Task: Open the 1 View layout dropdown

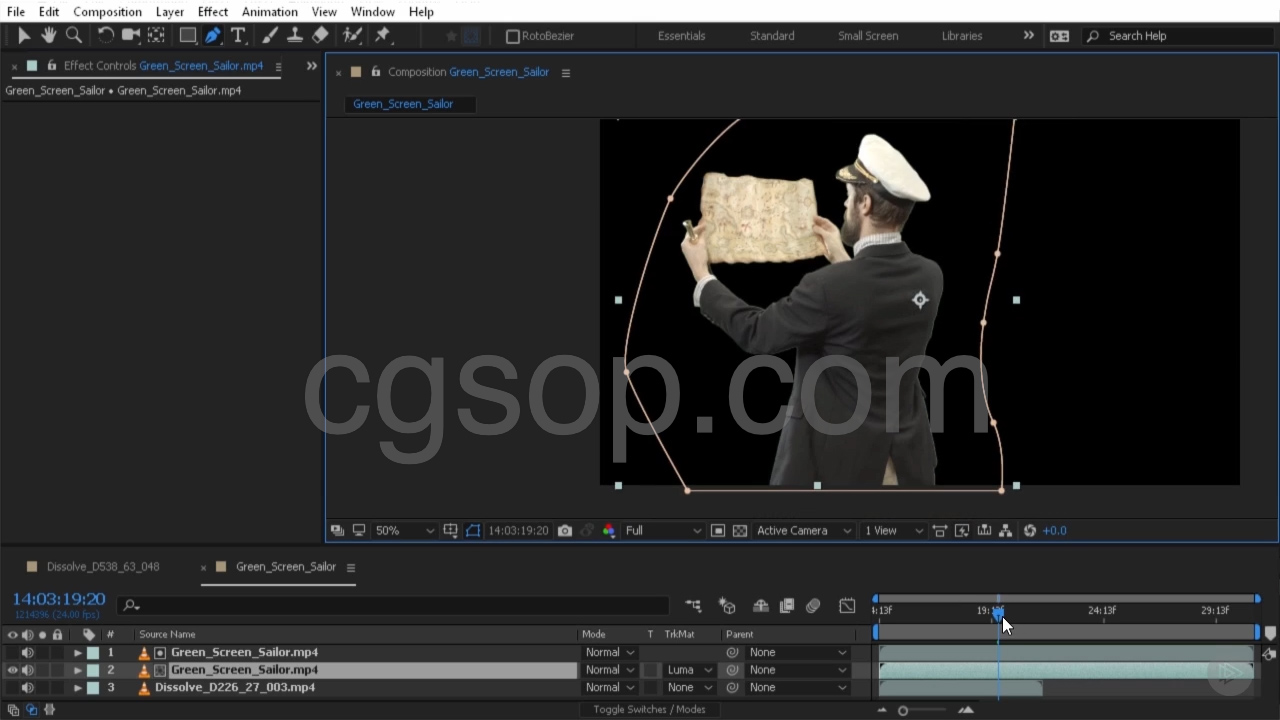Action: (892, 531)
